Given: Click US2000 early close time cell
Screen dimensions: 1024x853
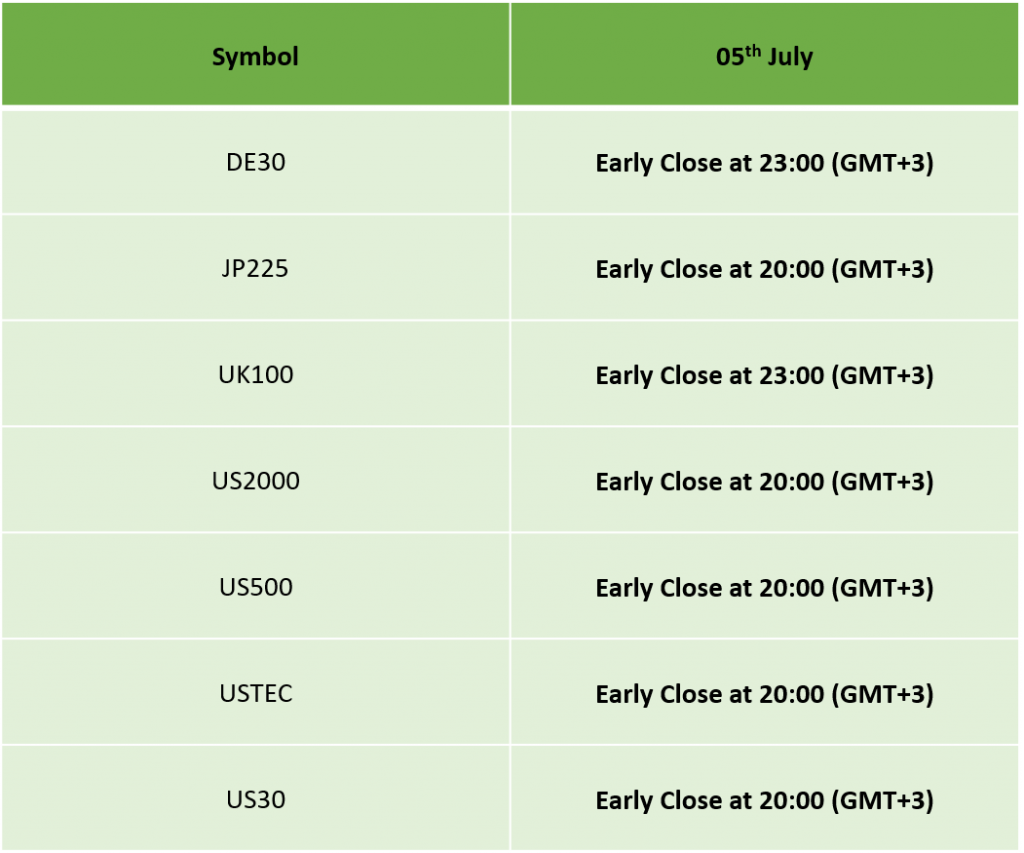Looking at the screenshot, I should pyautogui.click(x=764, y=481).
